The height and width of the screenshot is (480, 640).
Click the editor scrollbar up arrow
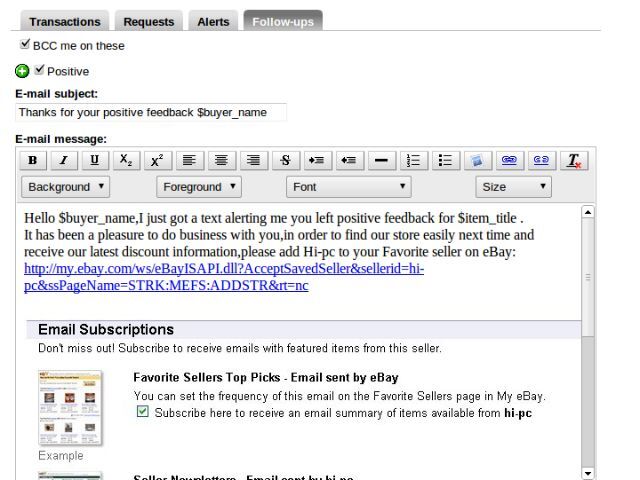[x=588, y=212]
